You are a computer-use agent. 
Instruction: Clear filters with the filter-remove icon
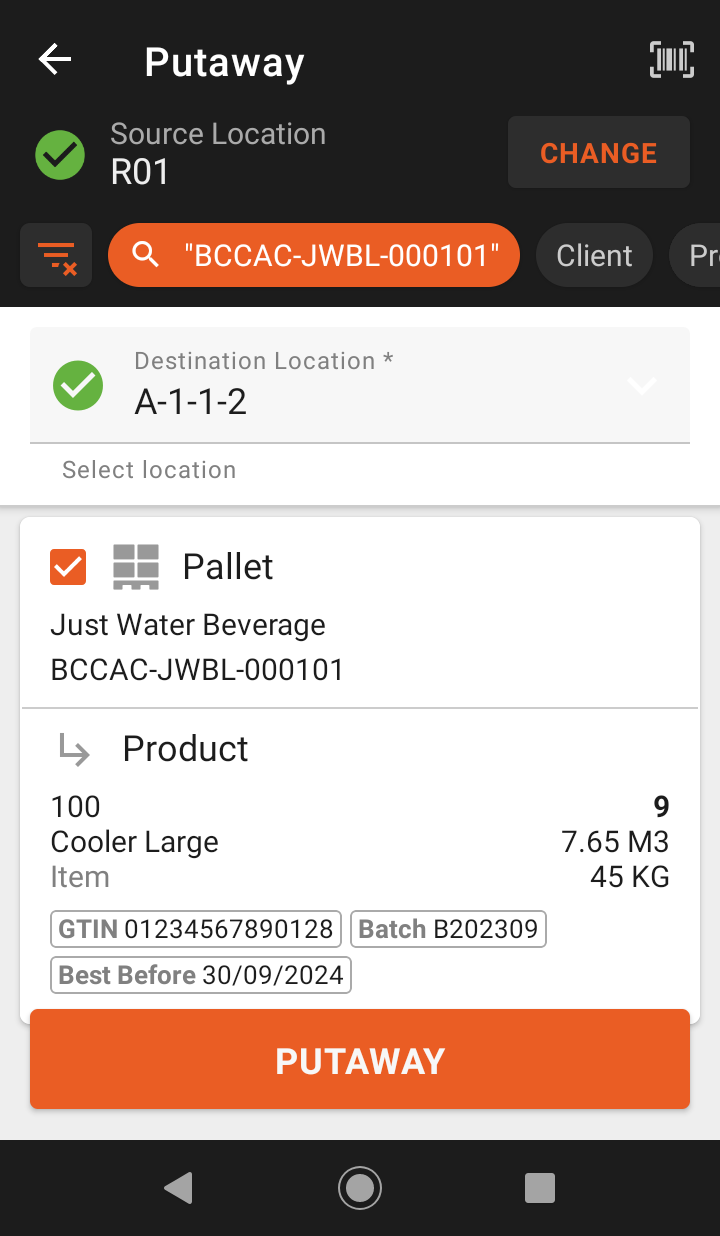pos(57,256)
